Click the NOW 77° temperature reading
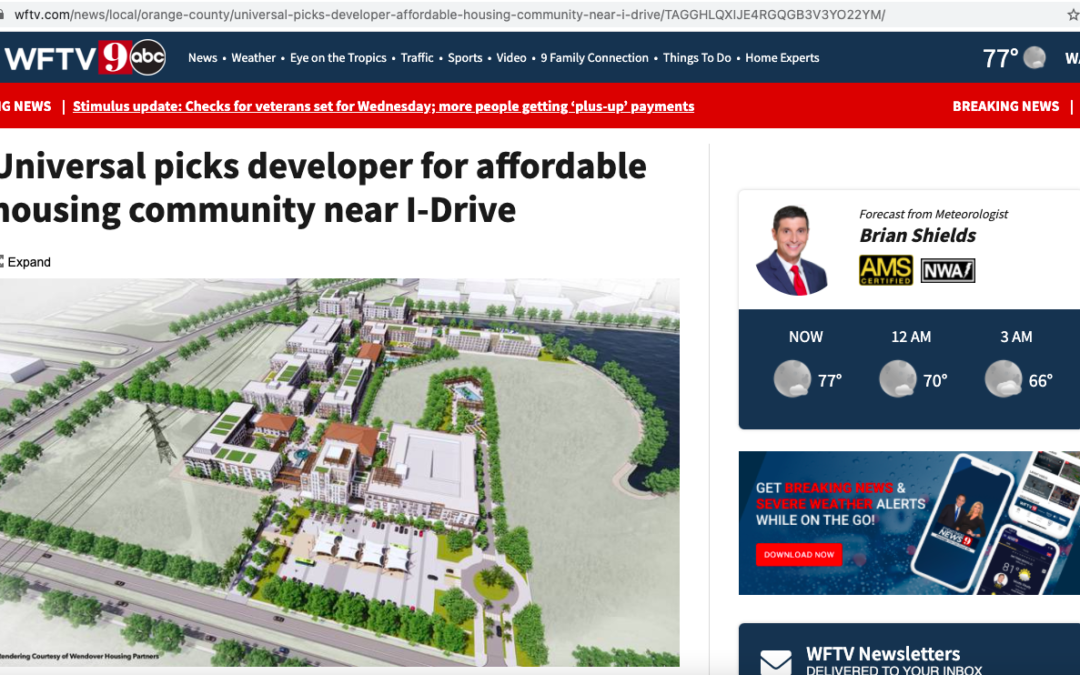 [830, 380]
